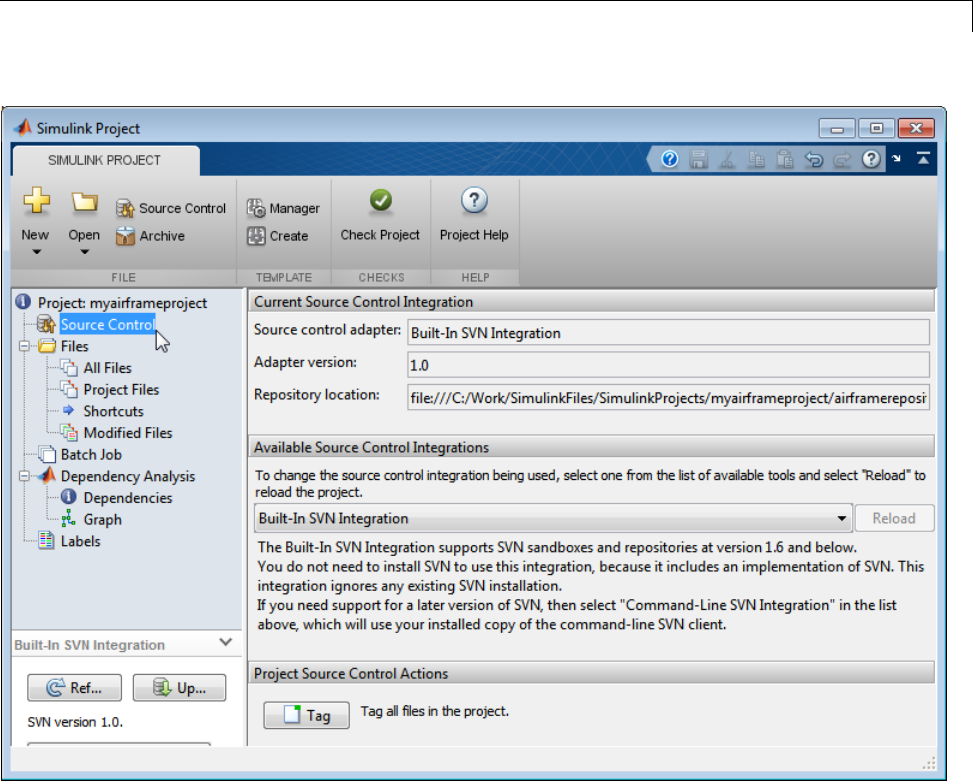Collapse the Dependency Analysis tree node
Screen dimensions: 973x781
pos(24,476)
